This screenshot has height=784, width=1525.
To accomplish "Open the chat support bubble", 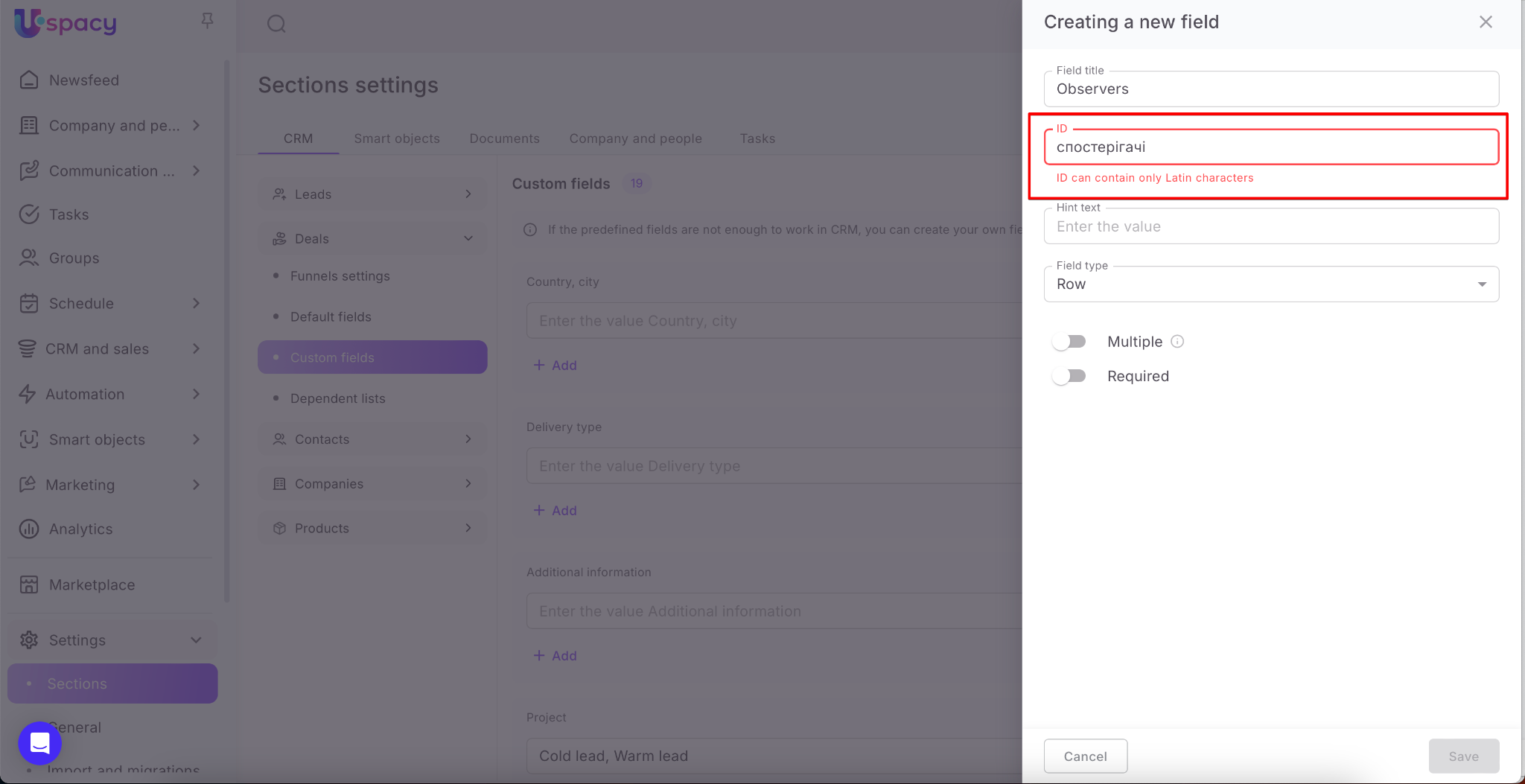I will point(39,743).
